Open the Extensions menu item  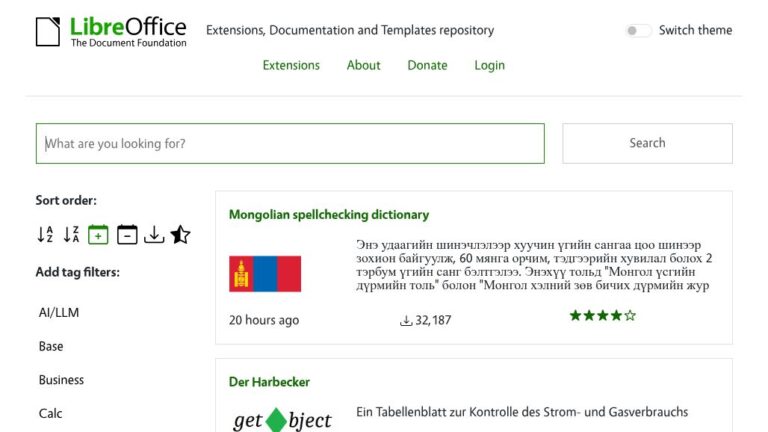291,65
